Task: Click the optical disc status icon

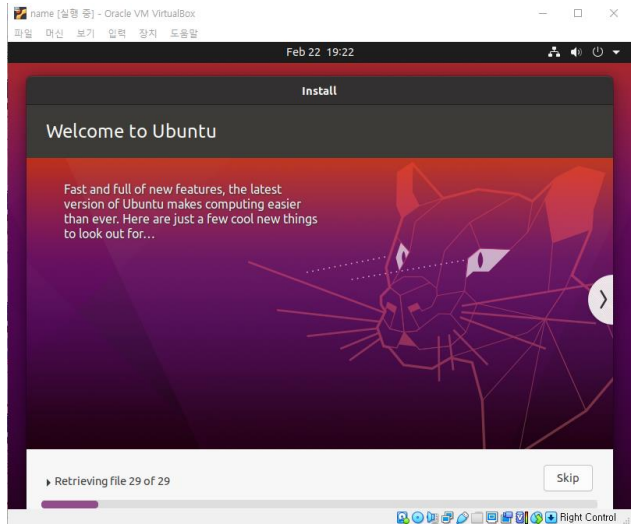Action: (418, 517)
